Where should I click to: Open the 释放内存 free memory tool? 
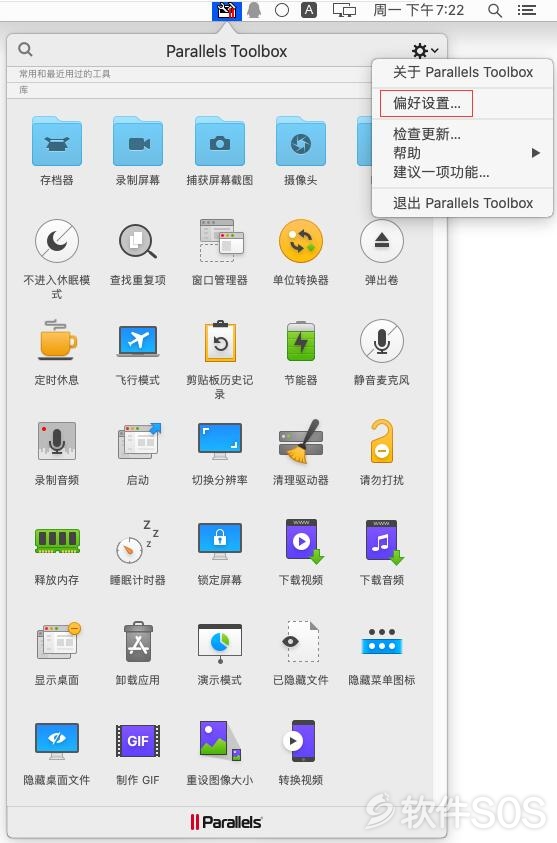tap(56, 552)
